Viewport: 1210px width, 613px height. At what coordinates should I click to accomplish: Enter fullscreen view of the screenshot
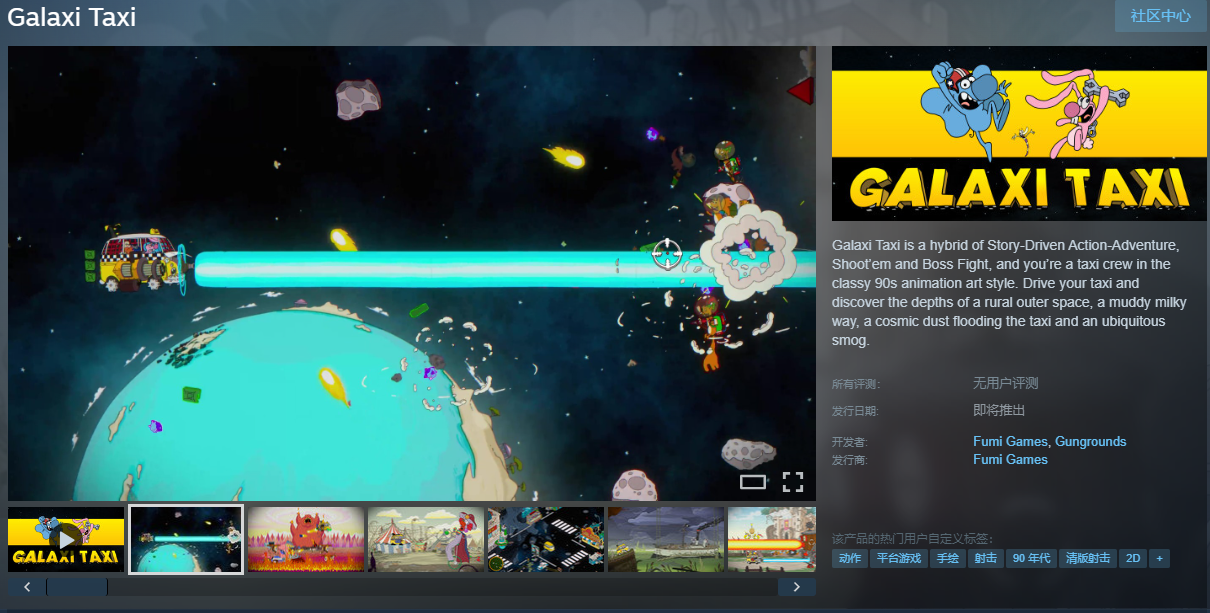point(793,482)
